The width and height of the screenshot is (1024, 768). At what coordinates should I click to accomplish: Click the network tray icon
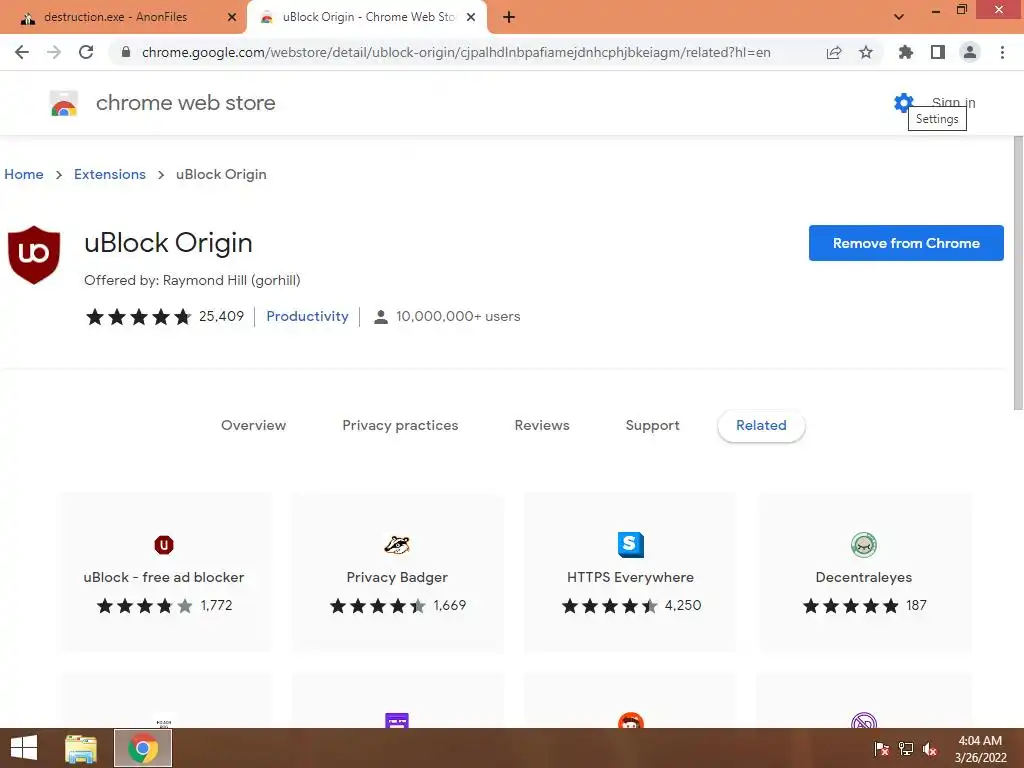906,749
